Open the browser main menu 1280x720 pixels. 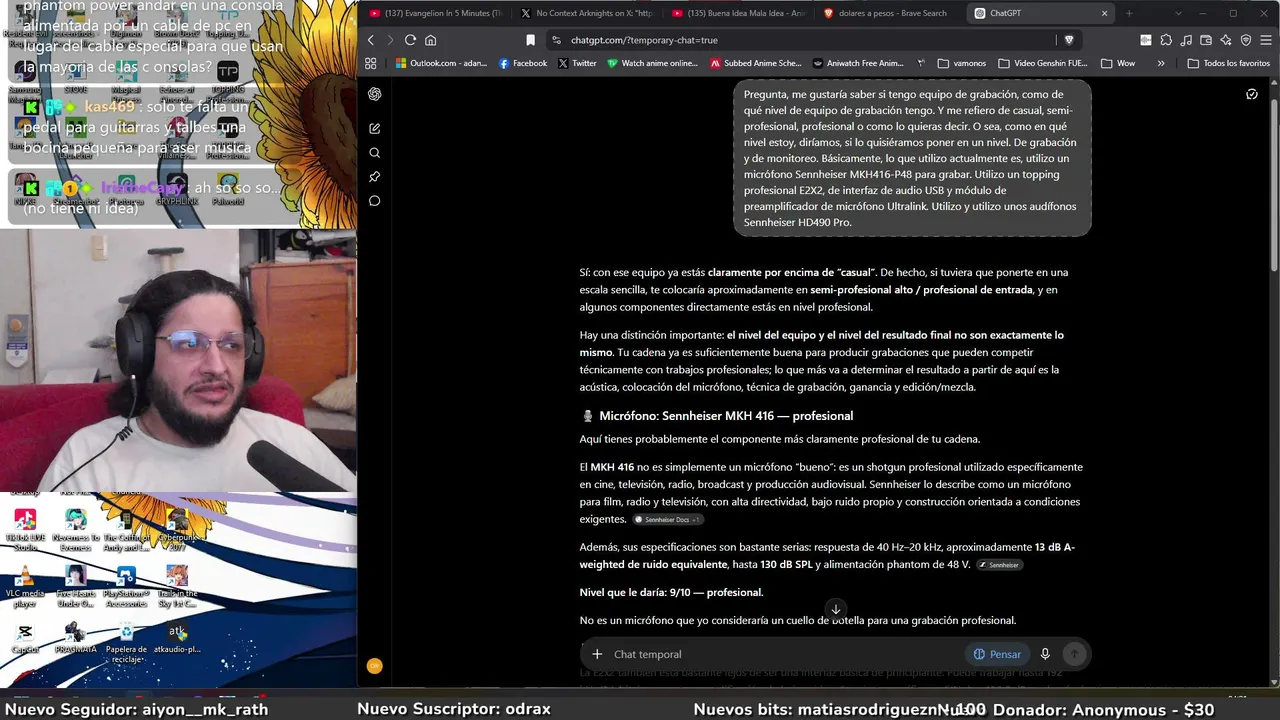coord(1266,40)
